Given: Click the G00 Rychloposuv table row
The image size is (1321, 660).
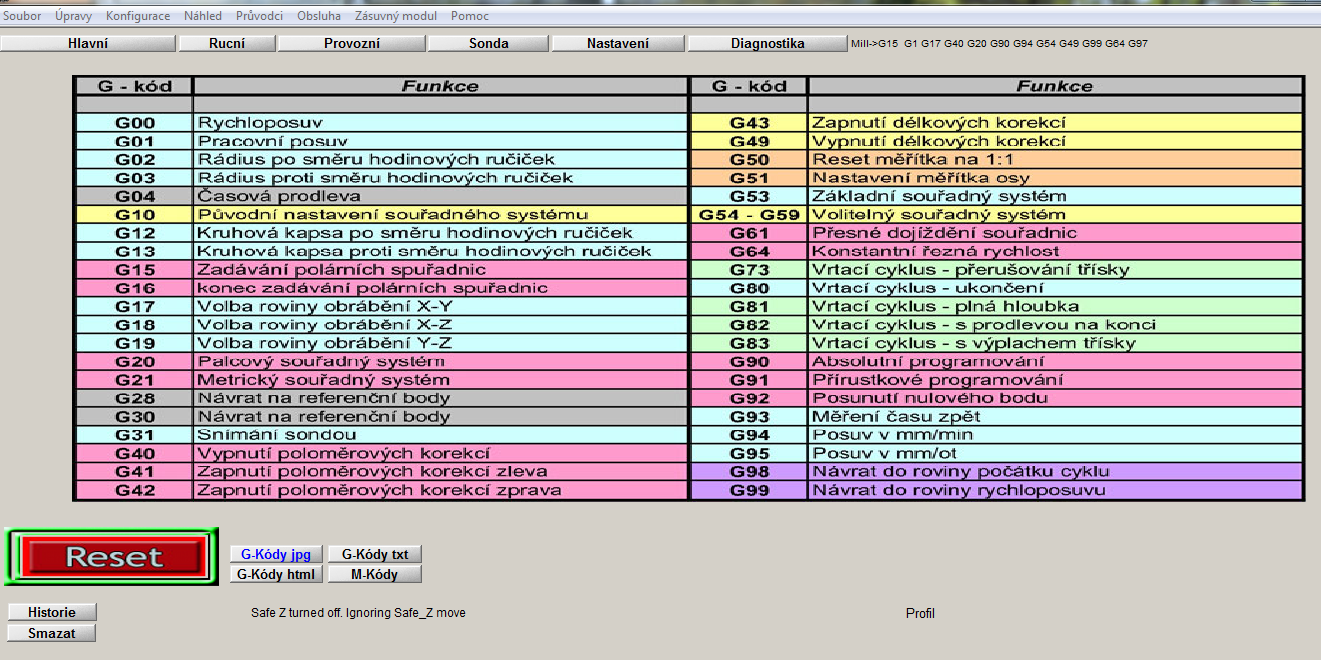Looking at the screenshot, I should pos(380,123).
